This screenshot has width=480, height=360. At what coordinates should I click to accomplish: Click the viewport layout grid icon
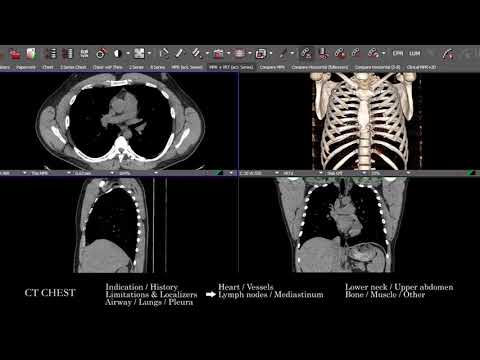coord(139,53)
